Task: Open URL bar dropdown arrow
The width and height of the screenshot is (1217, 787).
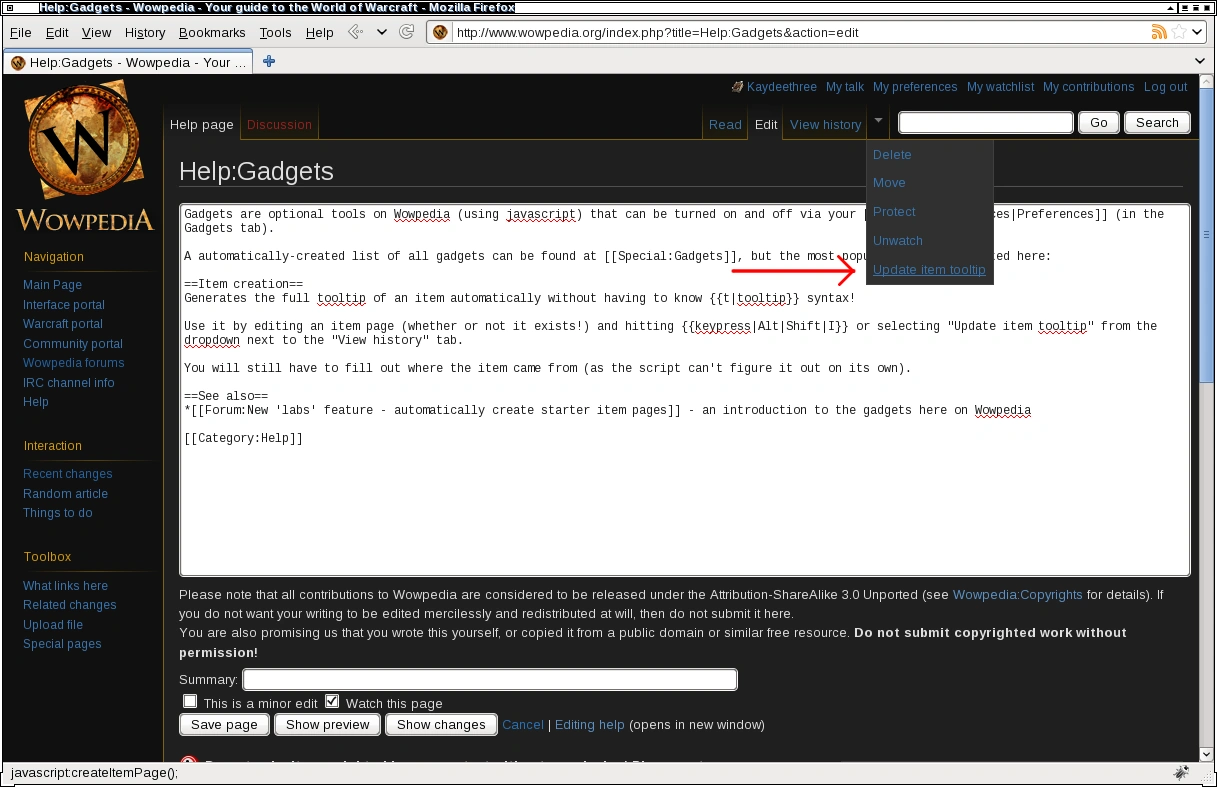Action: tap(1197, 32)
